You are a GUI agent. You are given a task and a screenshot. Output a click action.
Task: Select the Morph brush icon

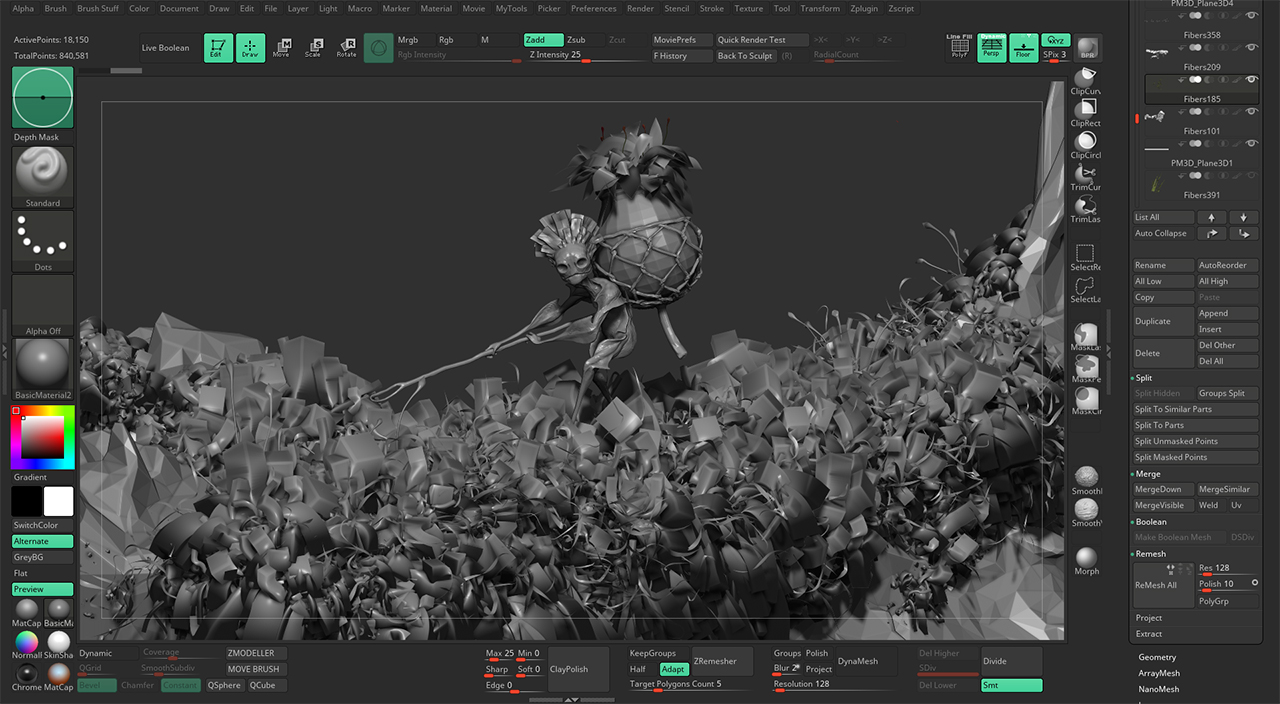[x=1086, y=558]
